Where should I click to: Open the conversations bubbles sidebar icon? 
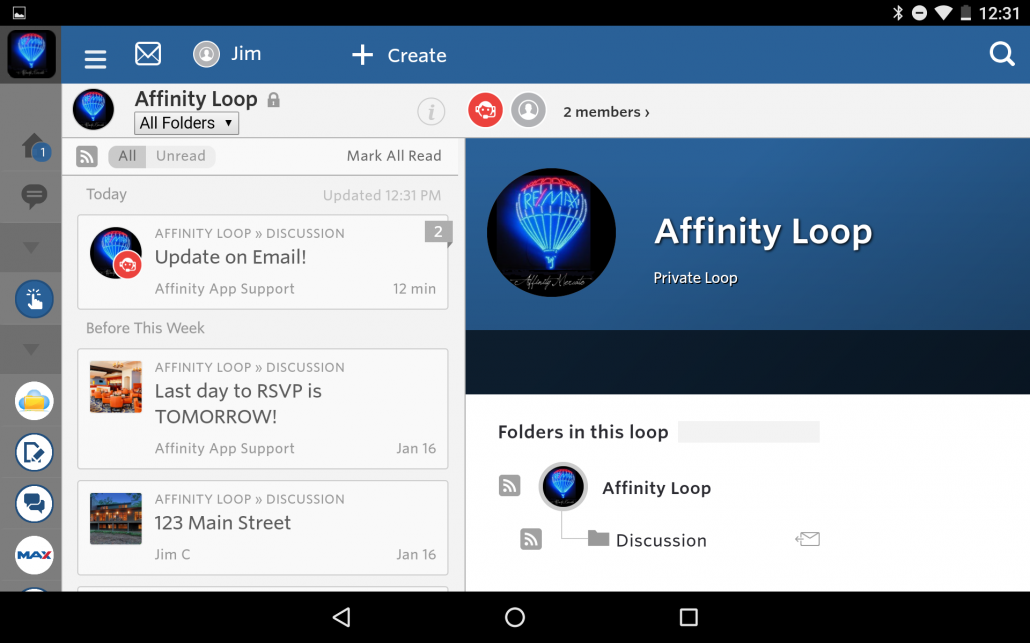coord(34,504)
